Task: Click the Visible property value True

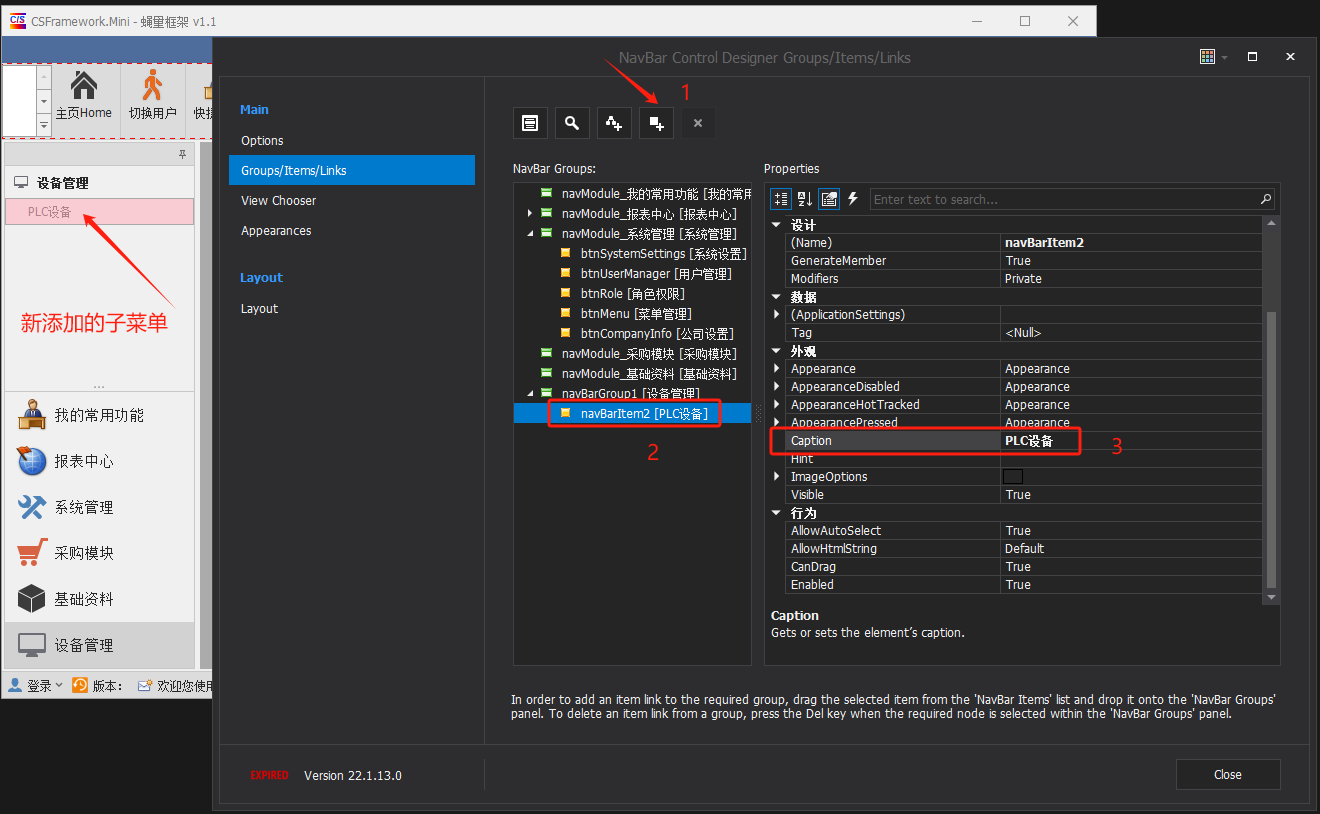Action: pyautogui.click(x=1132, y=495)
